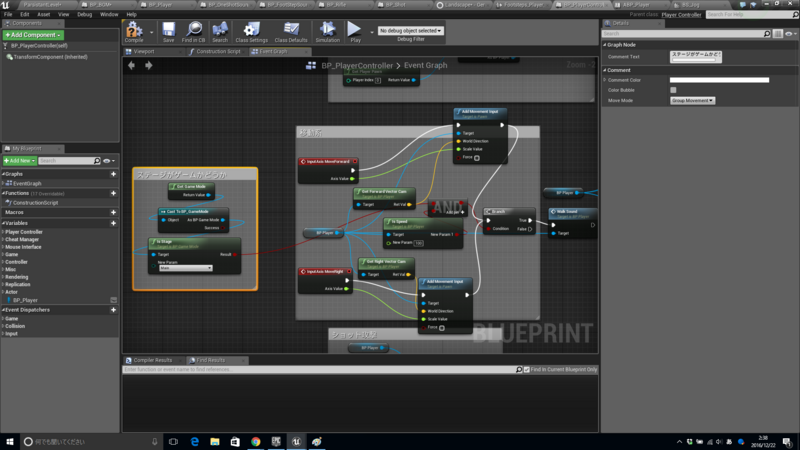Save the blueprint with Save icon
The height and width of the screenshot is (450, 800).
[168, 32]
